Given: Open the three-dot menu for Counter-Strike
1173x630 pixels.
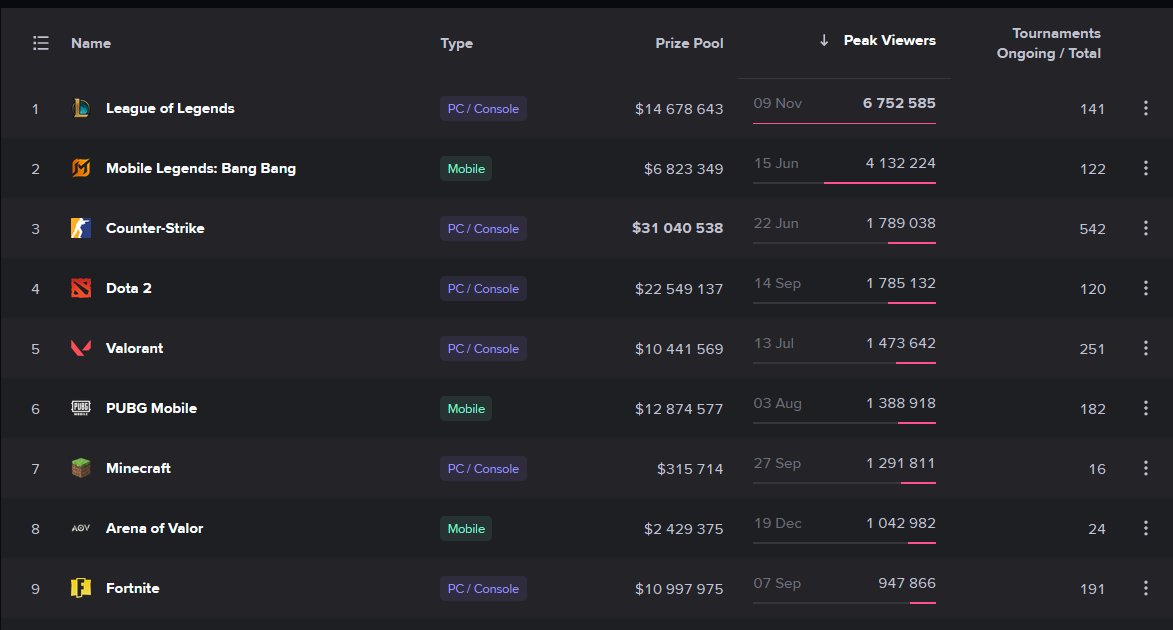Looking at the screenshot, I should [1145, 228].
